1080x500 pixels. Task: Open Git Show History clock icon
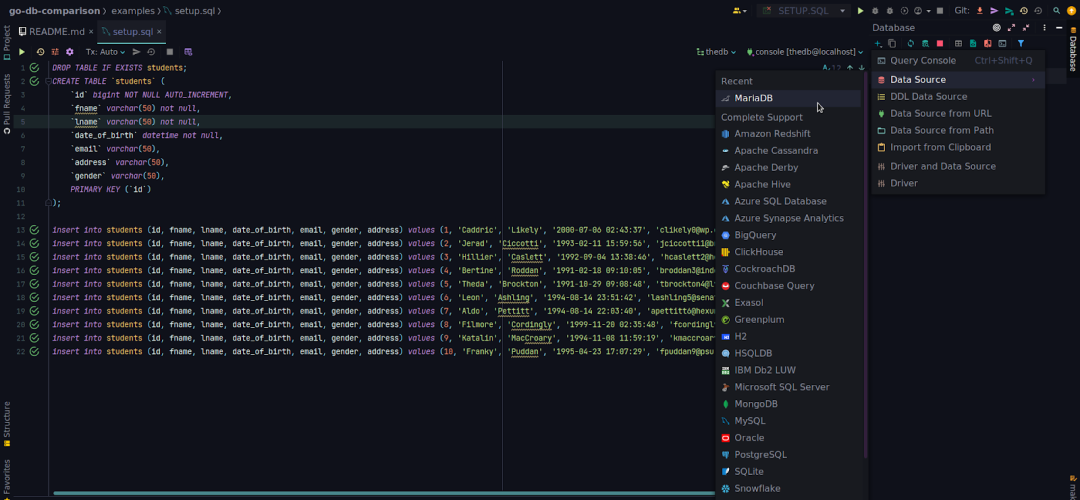(1024, 11)
